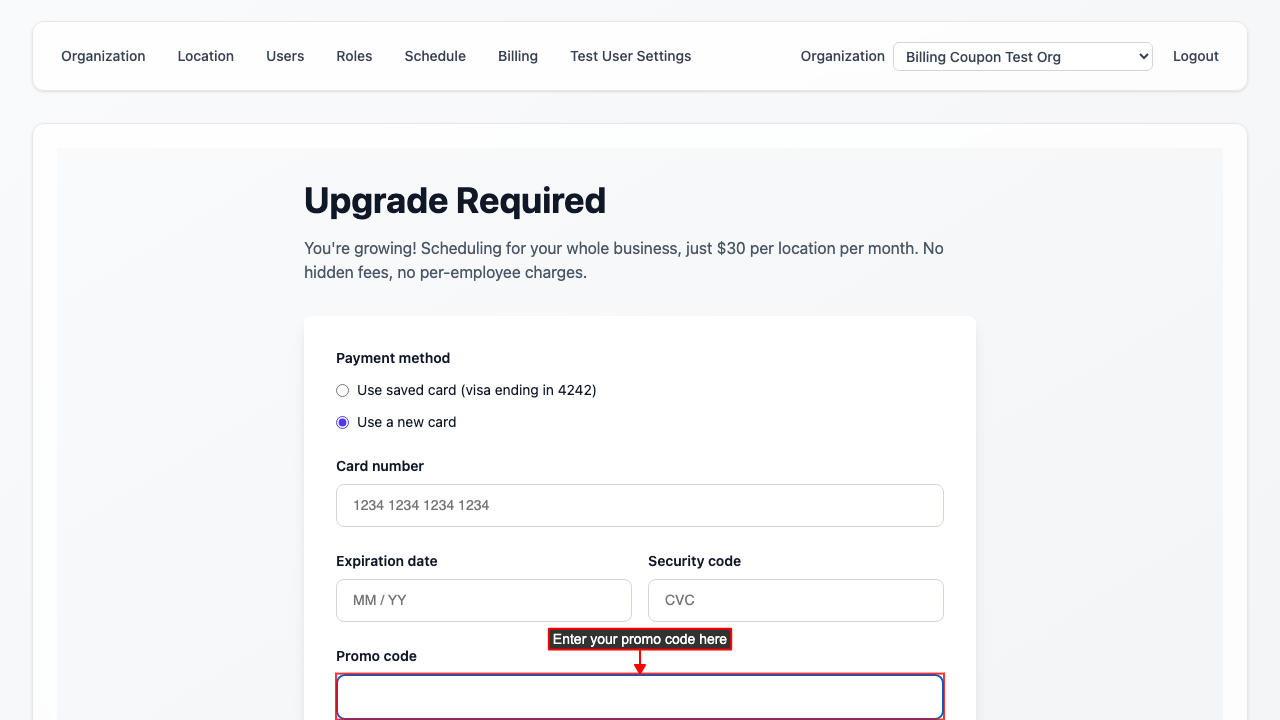
Task: Click the Security code label
Action: (x=694, y=561)
